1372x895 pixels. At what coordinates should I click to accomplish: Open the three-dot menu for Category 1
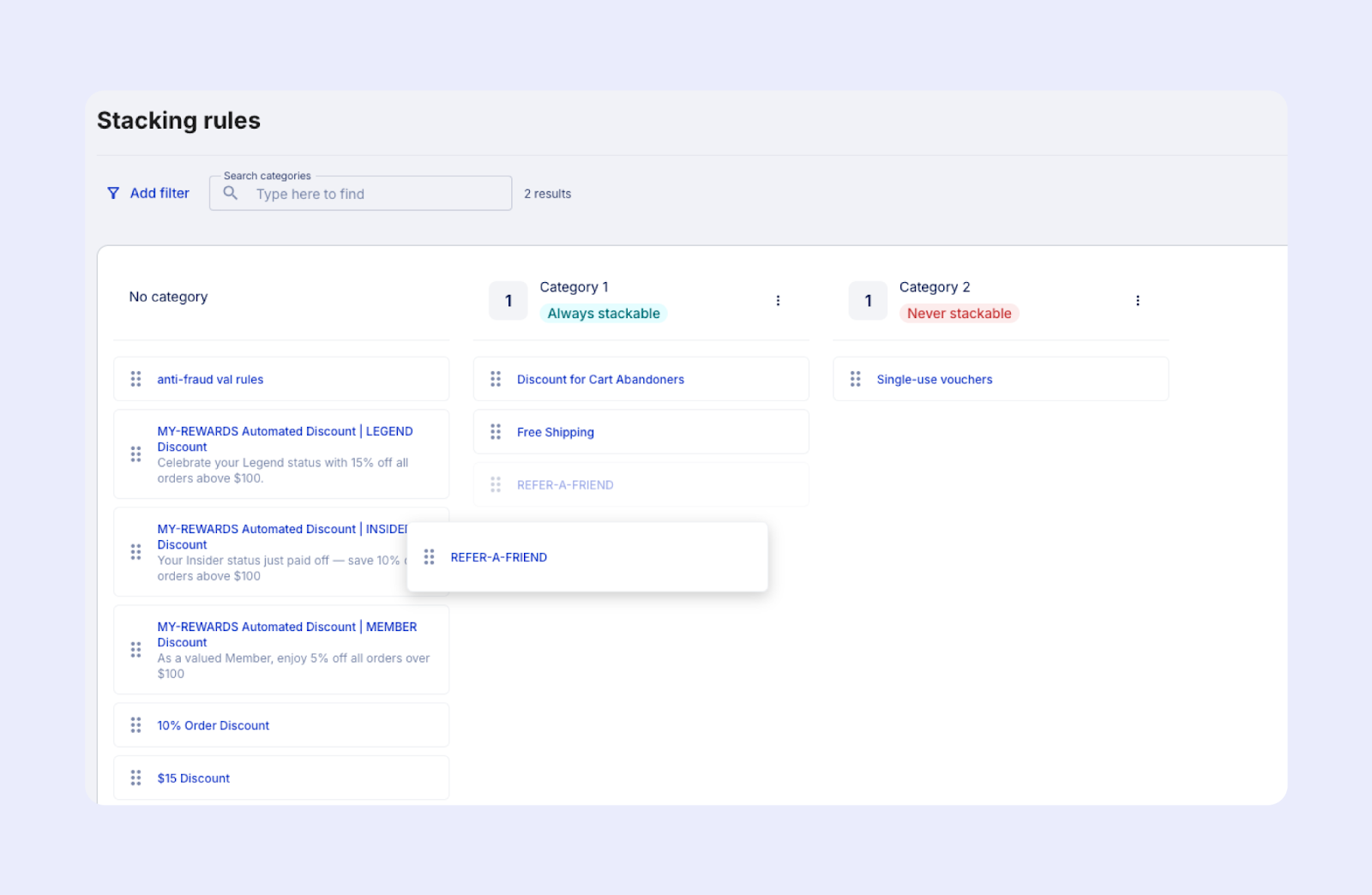click(778, 300)
